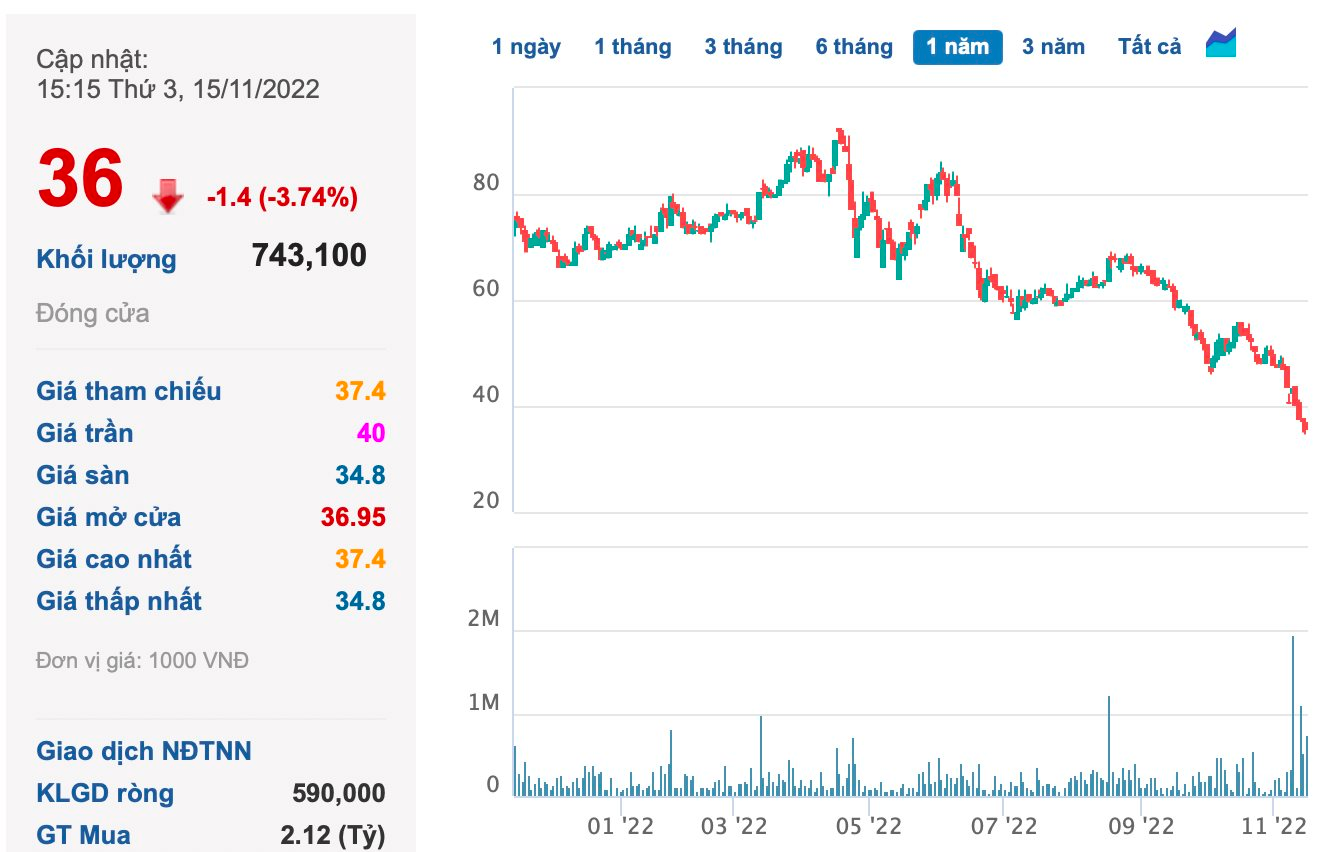Click the Giá mở cửa value 36.95
Image resolution: width=1320 pixels, height=852 pixels.
coord(353,517)
